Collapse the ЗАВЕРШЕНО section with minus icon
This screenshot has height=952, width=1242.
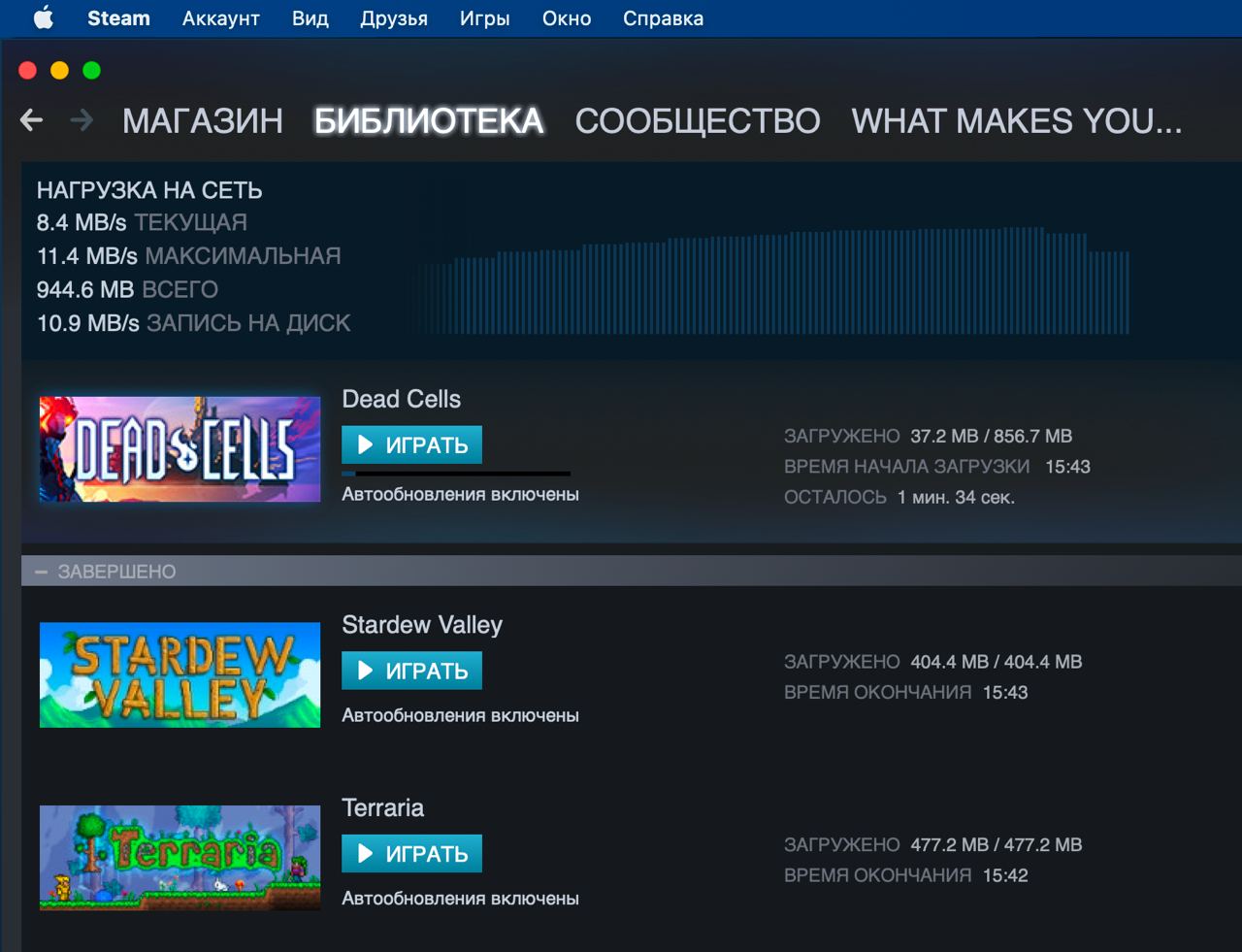(41, 572)
